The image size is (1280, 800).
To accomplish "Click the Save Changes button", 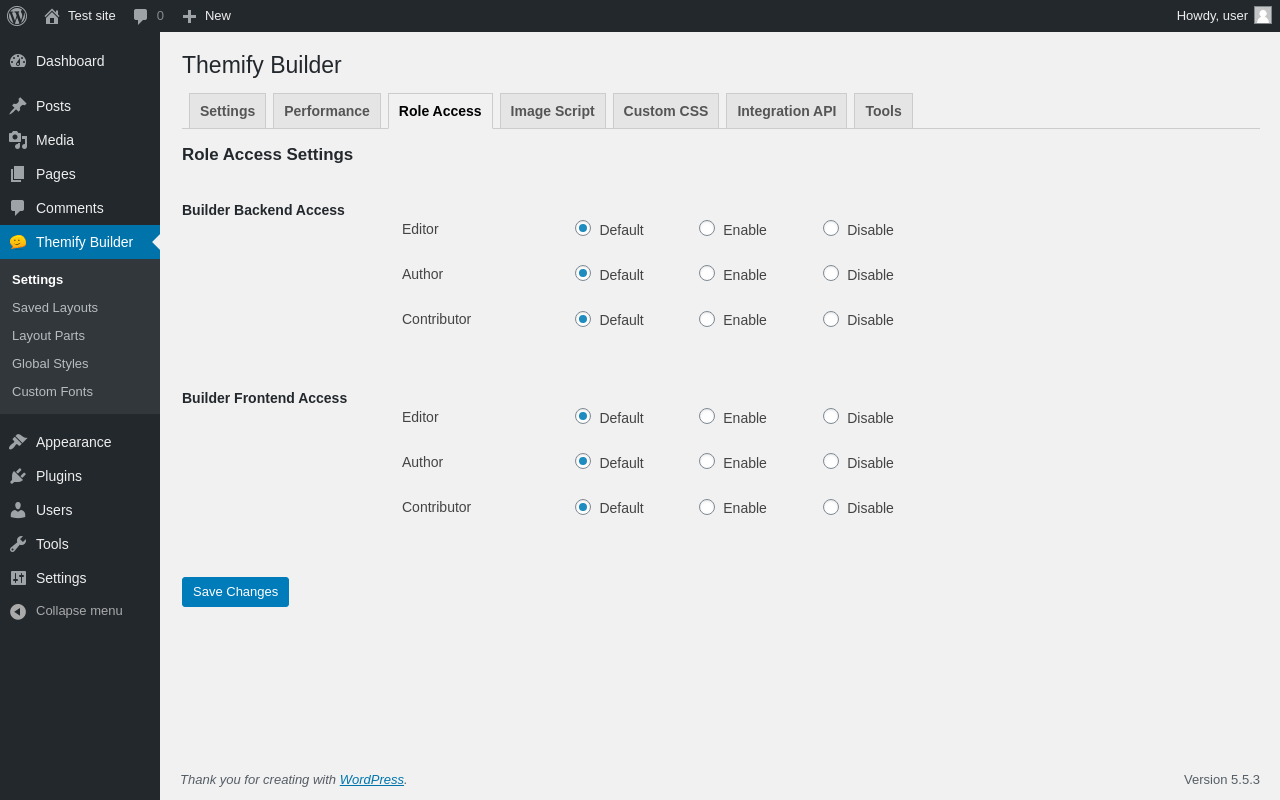I will (x=235, y=592).
